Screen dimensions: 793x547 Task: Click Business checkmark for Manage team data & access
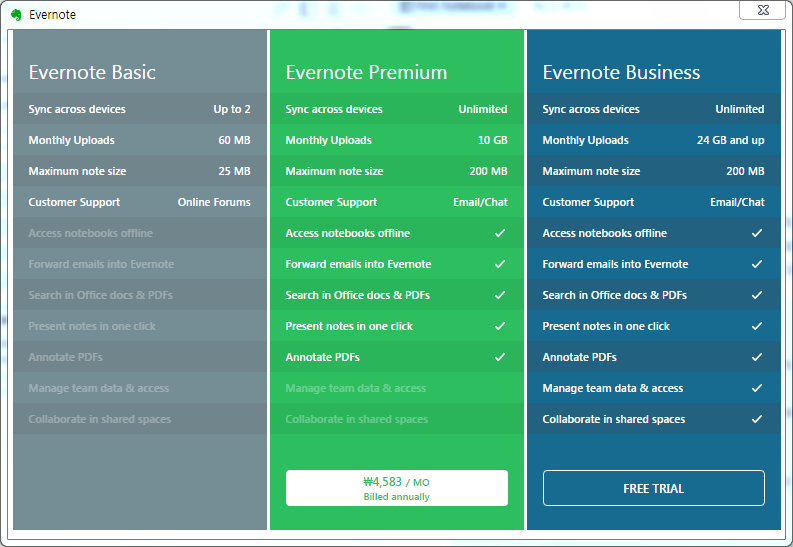[x=757, y=388]
